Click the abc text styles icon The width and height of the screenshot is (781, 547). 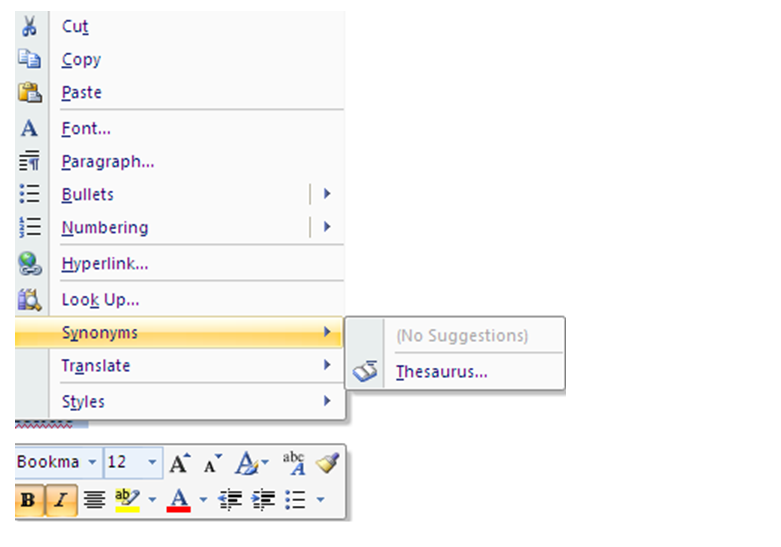pos(294,462)
